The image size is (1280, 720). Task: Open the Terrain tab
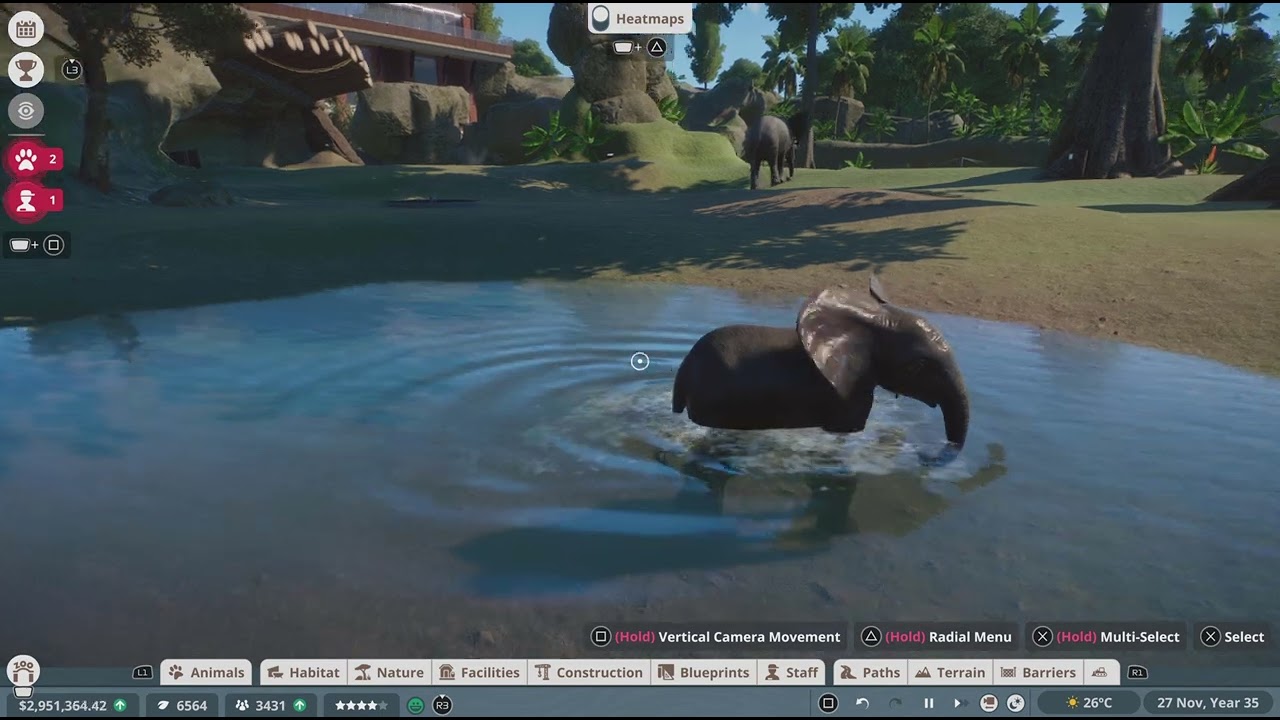[x=950, y=672]
